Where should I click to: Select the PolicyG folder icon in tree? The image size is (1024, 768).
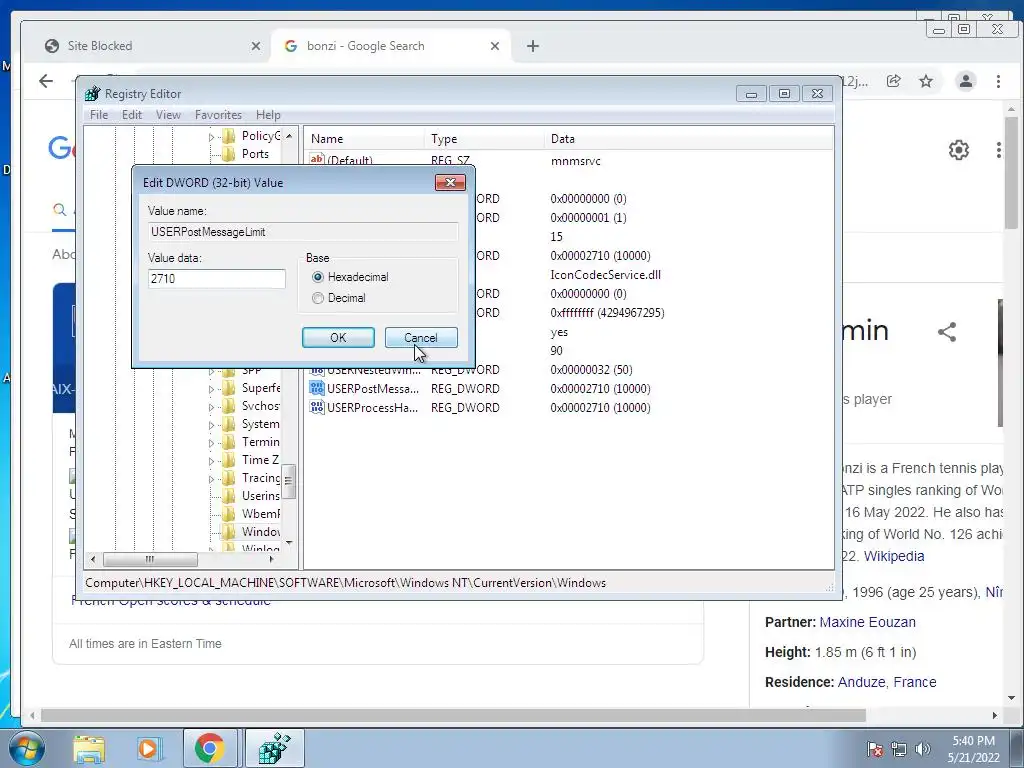(229, 136)
